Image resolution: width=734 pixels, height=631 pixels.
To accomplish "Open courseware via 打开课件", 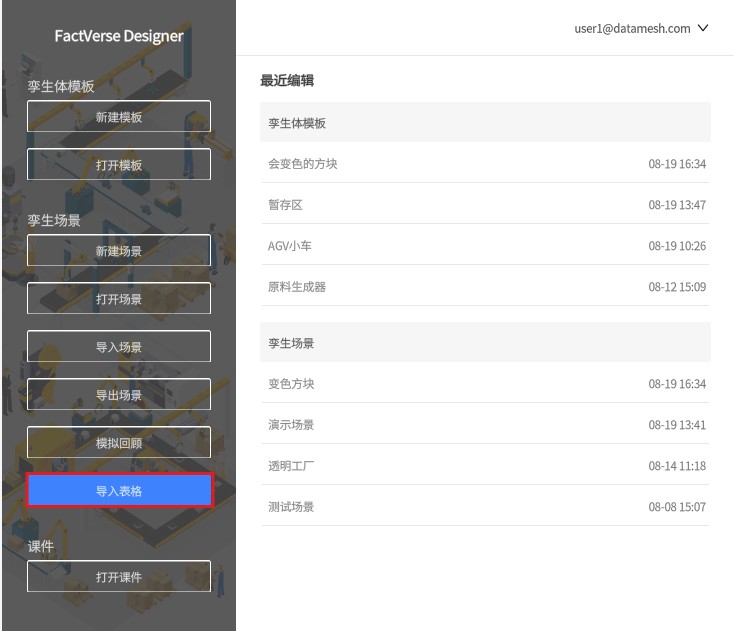I will pyautogui.click(x=119, y=577).
